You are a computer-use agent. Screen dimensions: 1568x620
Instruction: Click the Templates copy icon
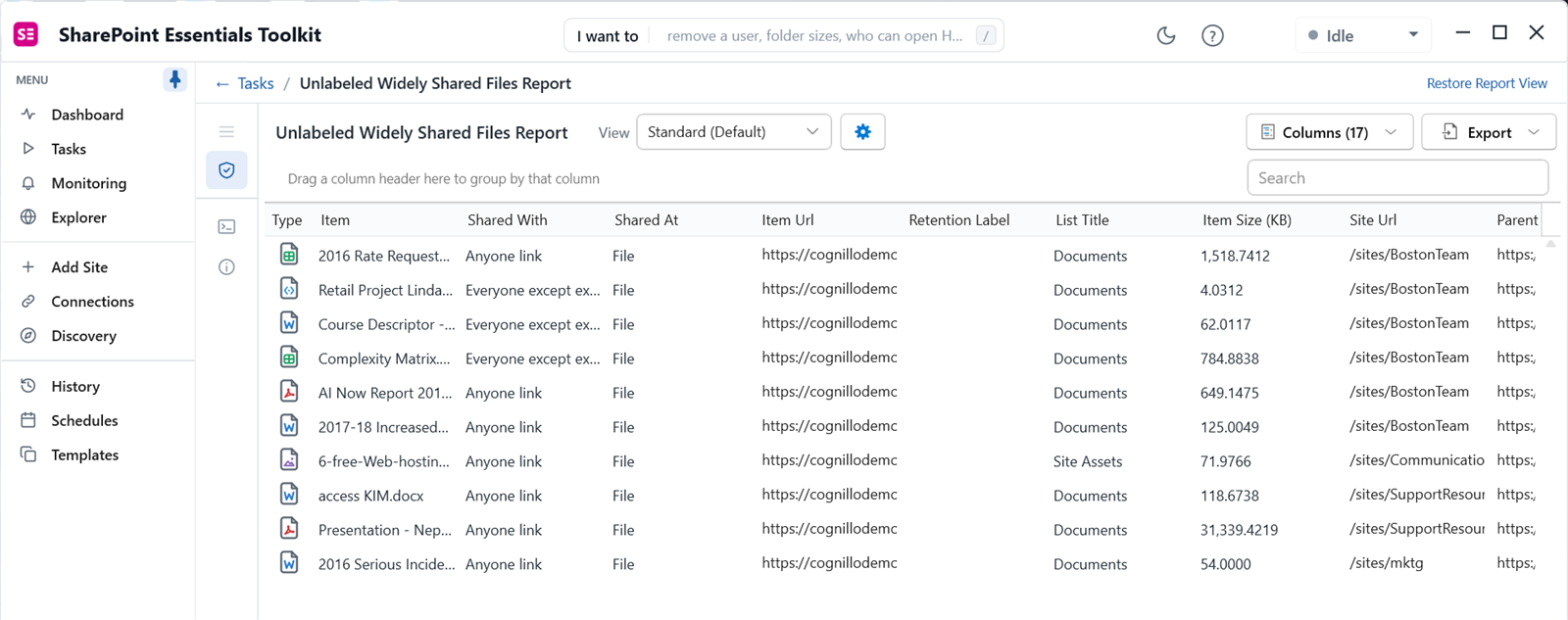(28, 454)
